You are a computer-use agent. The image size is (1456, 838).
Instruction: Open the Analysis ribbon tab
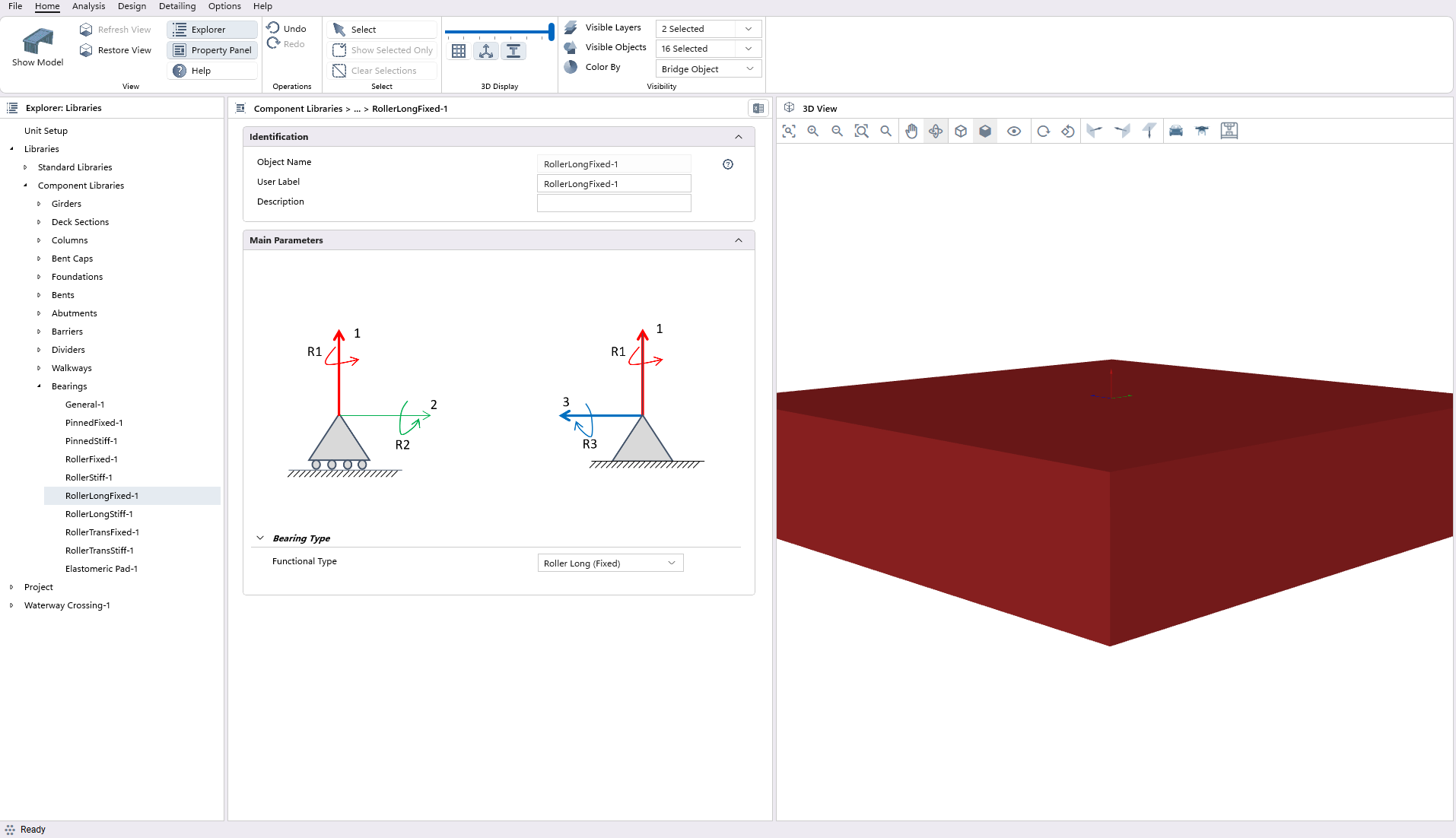tap(88, 6)
